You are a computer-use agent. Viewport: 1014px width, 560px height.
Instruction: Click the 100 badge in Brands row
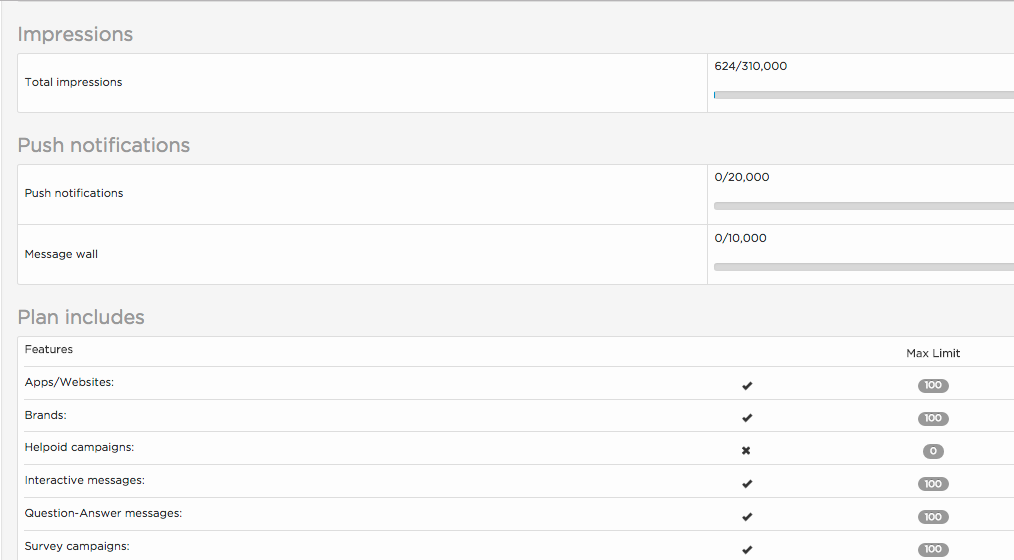point(933,418)
